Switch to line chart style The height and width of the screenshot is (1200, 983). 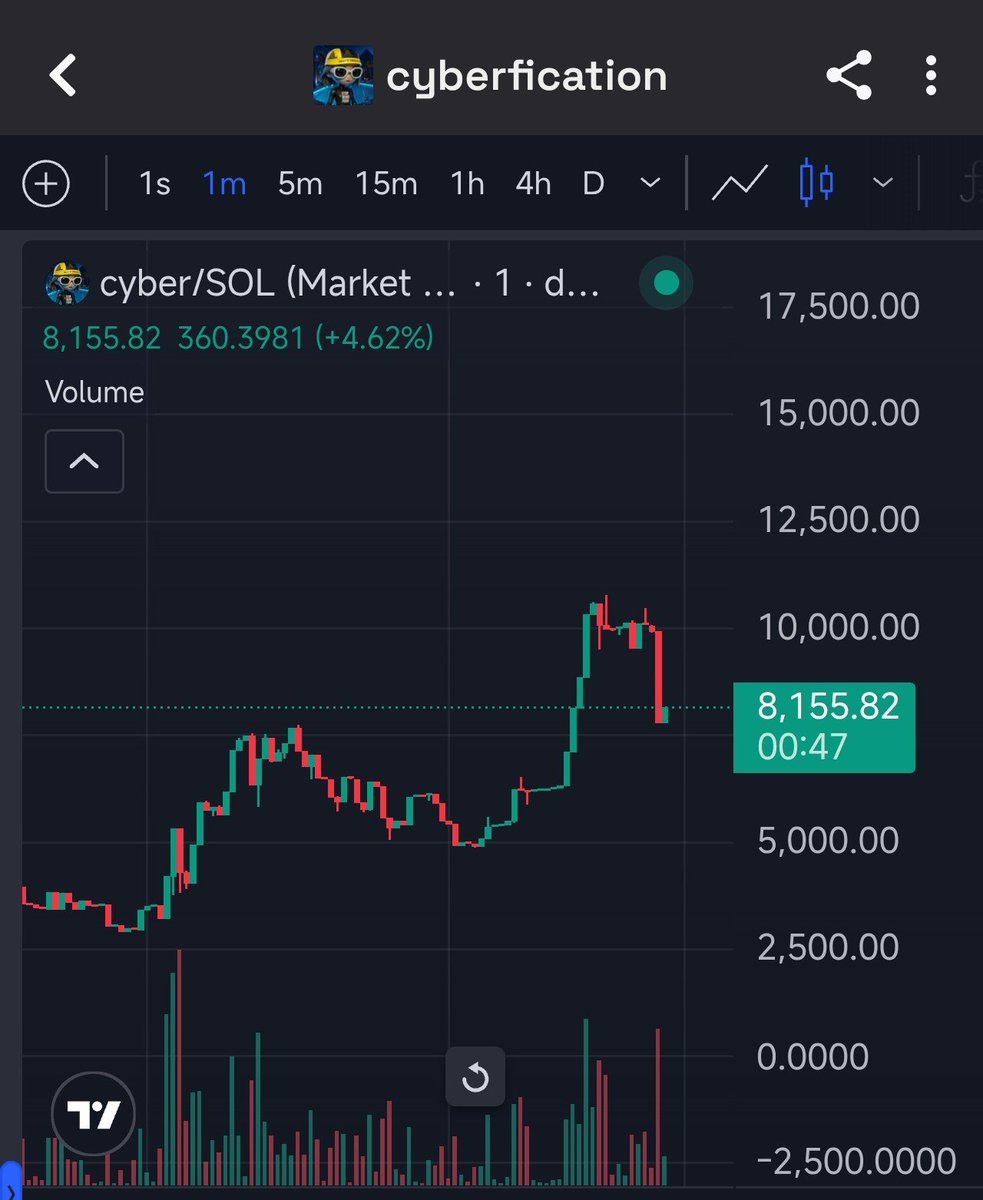[739, 184]
